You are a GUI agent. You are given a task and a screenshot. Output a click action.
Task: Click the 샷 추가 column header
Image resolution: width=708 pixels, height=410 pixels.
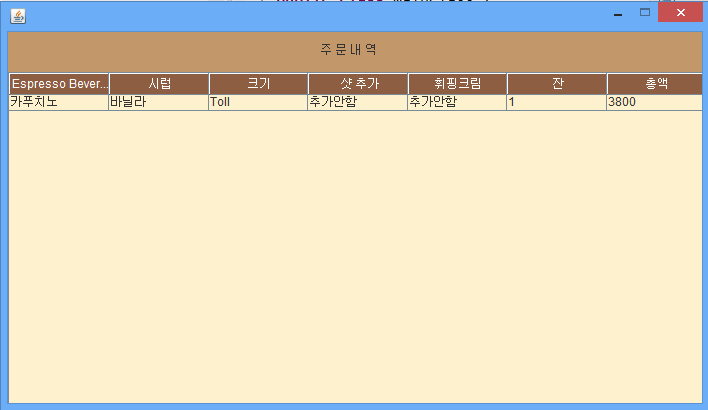358,84
